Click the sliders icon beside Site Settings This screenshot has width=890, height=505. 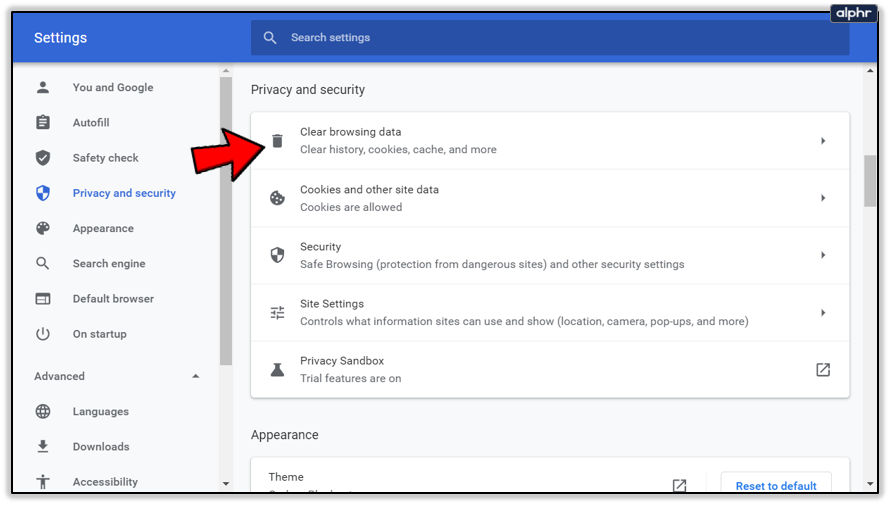pyautogui.click(x=277, y=313)
